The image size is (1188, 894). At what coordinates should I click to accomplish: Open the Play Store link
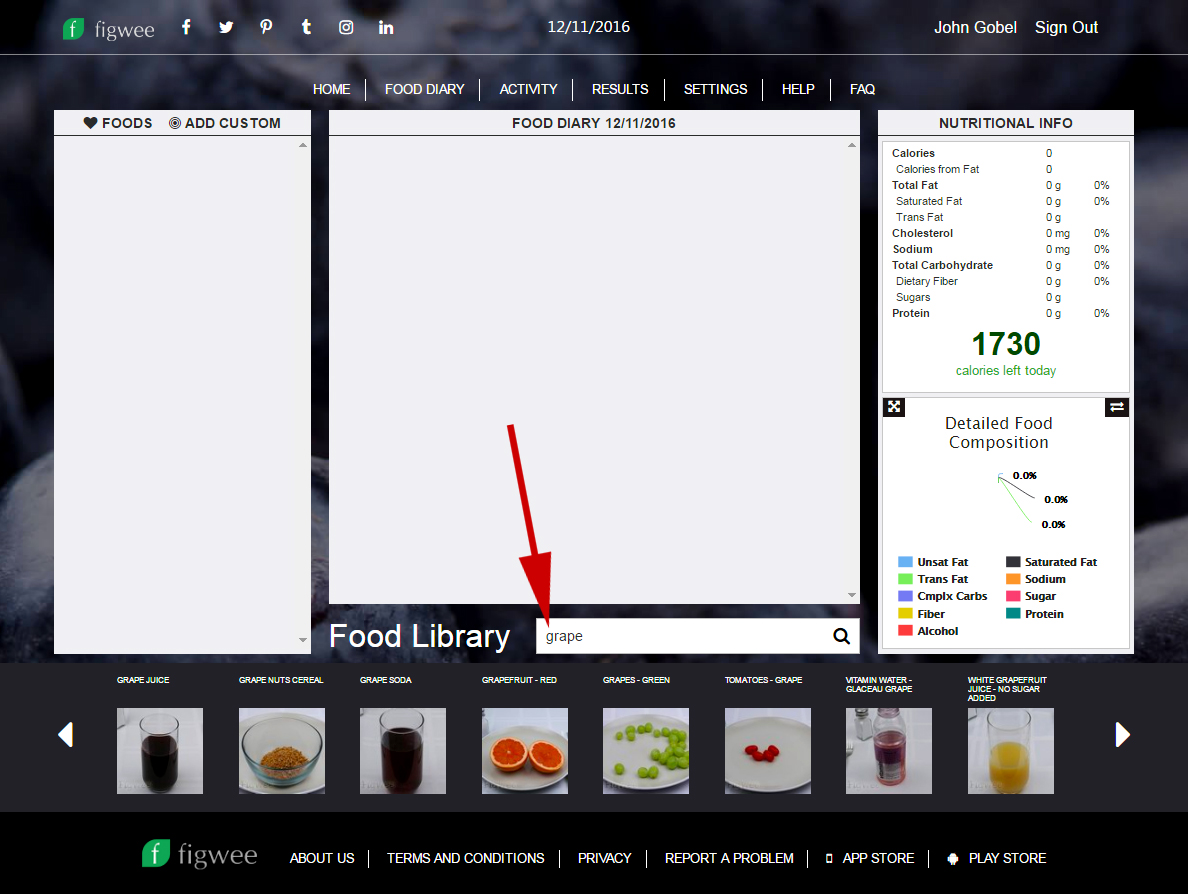(997, 858)
